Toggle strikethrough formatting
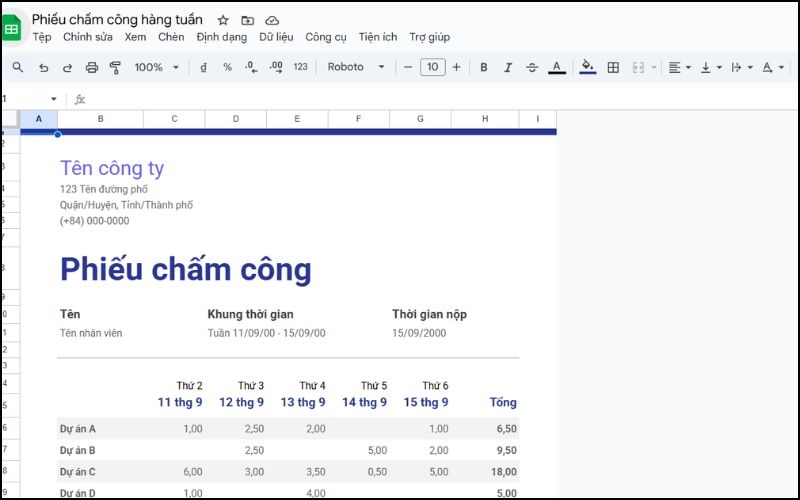 (532, 67)
